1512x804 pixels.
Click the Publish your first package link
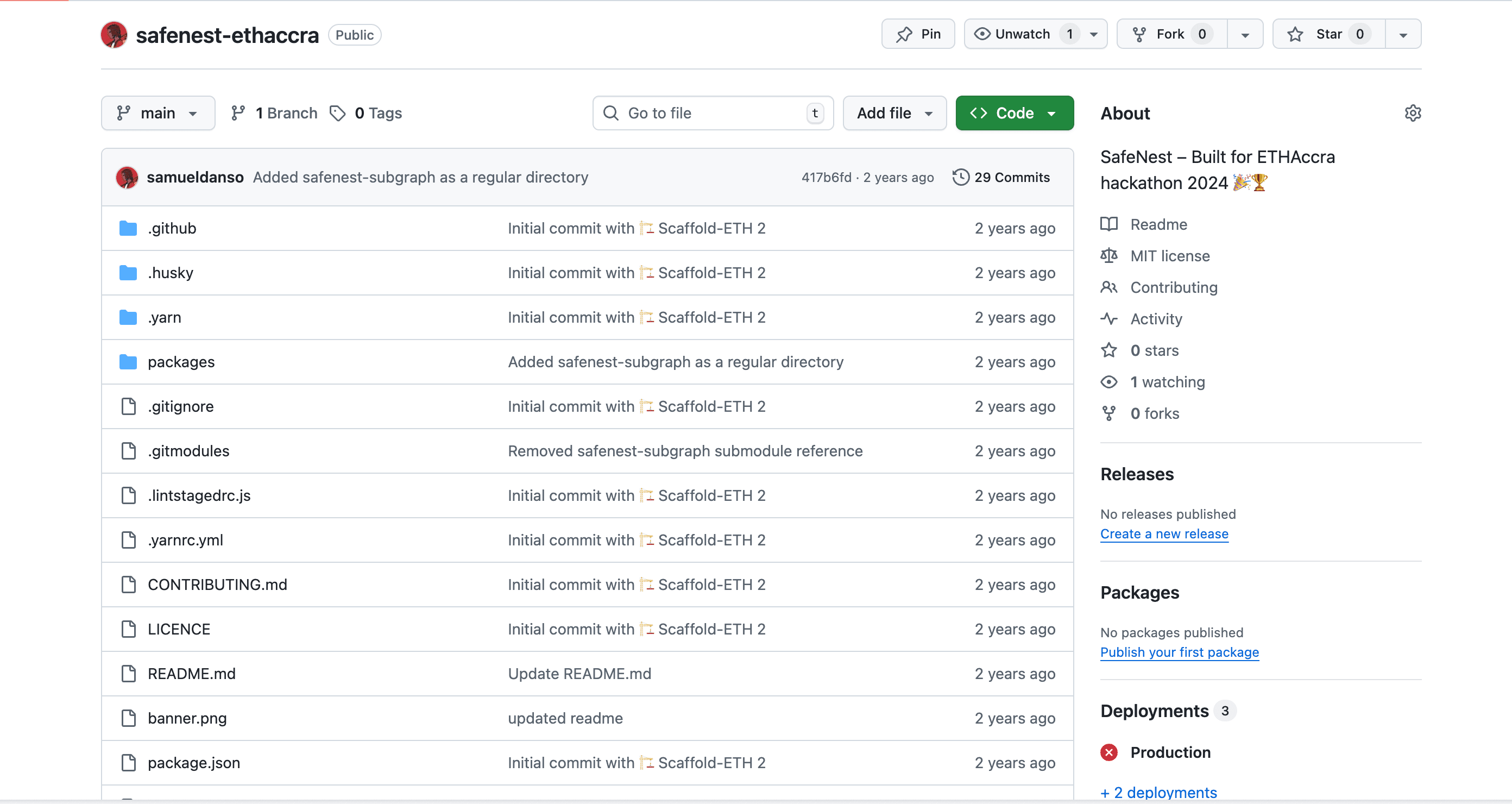click(x=1179, y=652)
